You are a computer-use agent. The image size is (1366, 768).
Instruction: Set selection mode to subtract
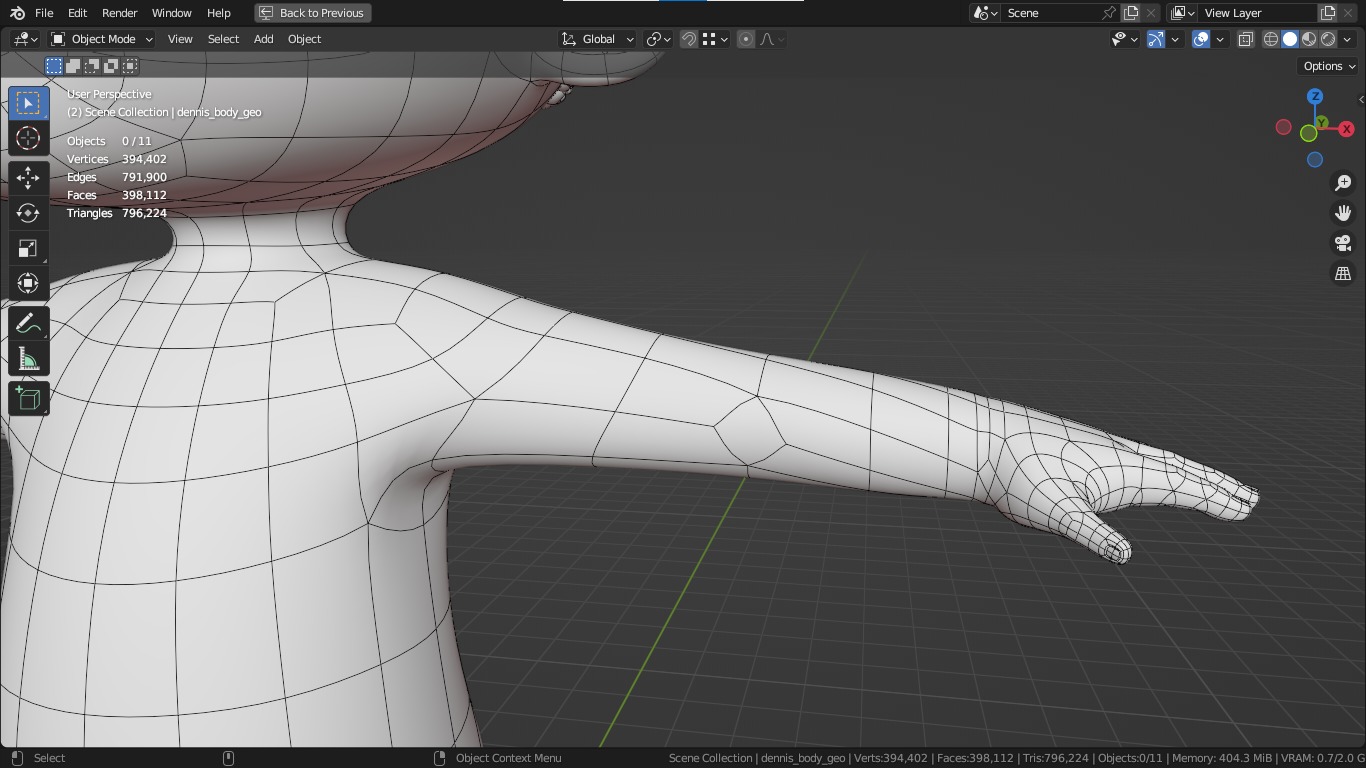(92, 66)
